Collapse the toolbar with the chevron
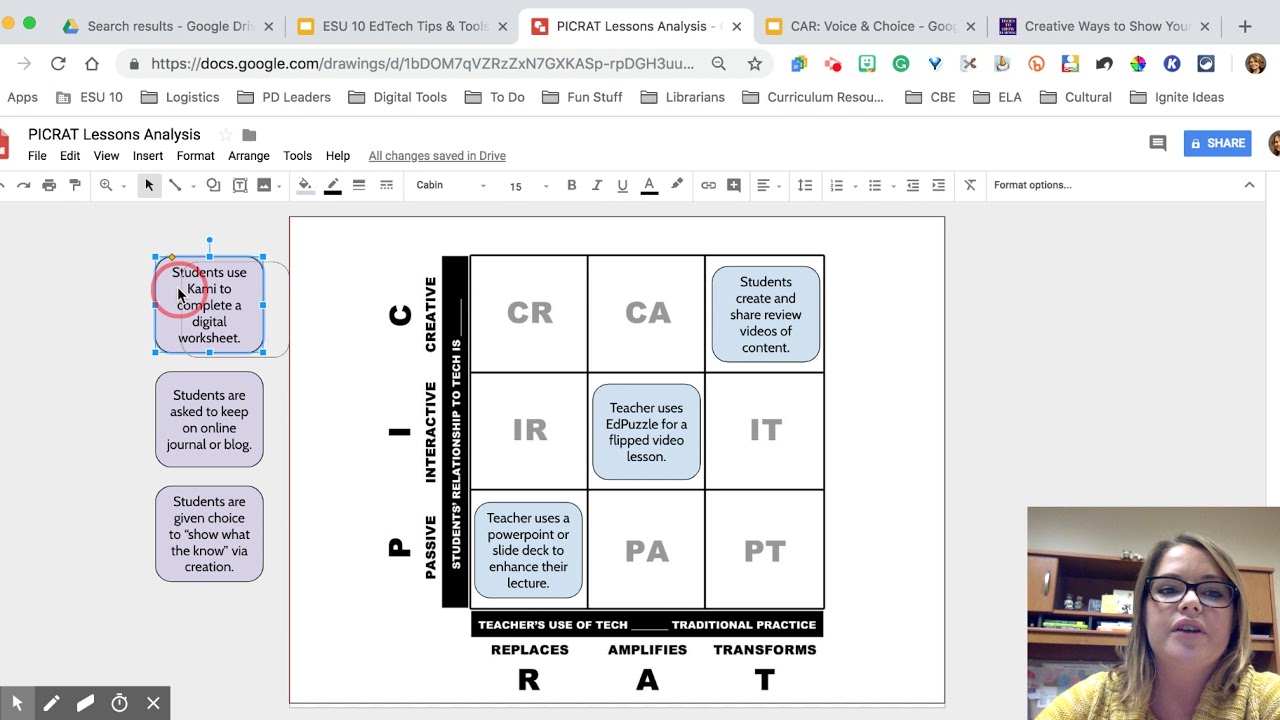Image resolution: width=1280 pixels, height=720 pixels. click(1249, 185)
